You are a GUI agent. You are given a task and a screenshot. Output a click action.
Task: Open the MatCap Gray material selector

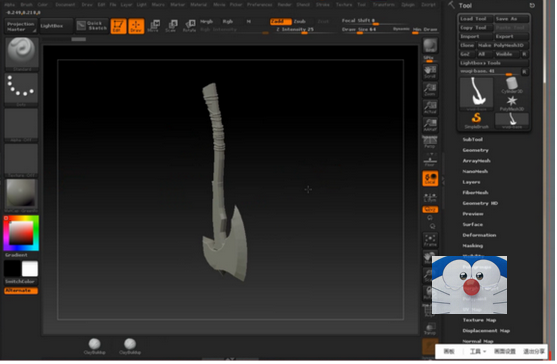pyautogui.click(x=21, y=195)
